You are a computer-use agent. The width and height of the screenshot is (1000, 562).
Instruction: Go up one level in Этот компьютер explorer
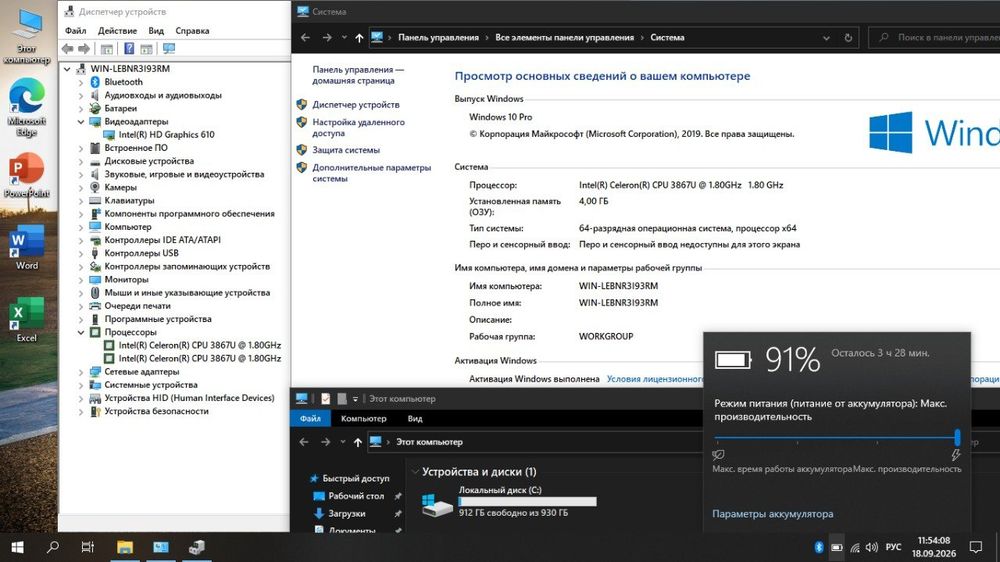click(358, 441)
